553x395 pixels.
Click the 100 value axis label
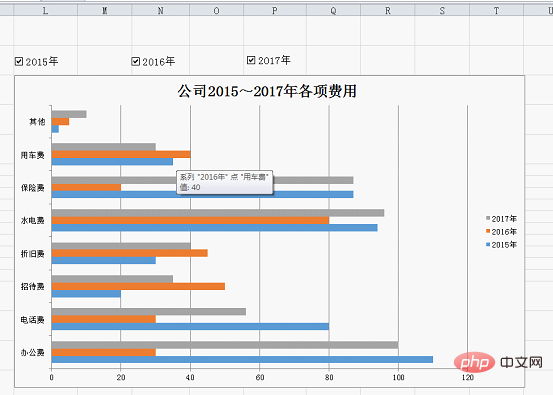tap(399, 377)
